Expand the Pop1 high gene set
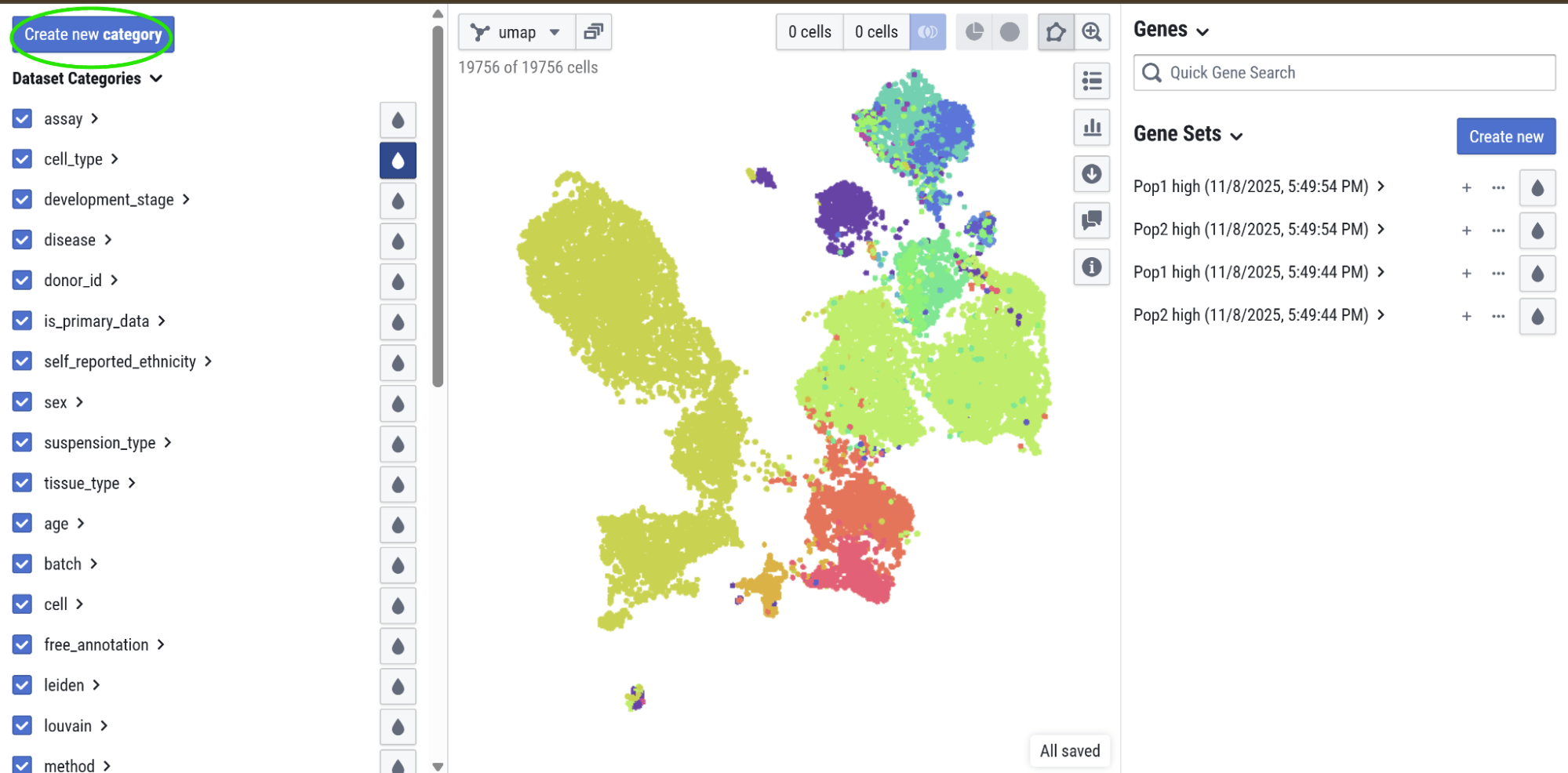Viewport: 1568px width, 773px height. 1382,187
